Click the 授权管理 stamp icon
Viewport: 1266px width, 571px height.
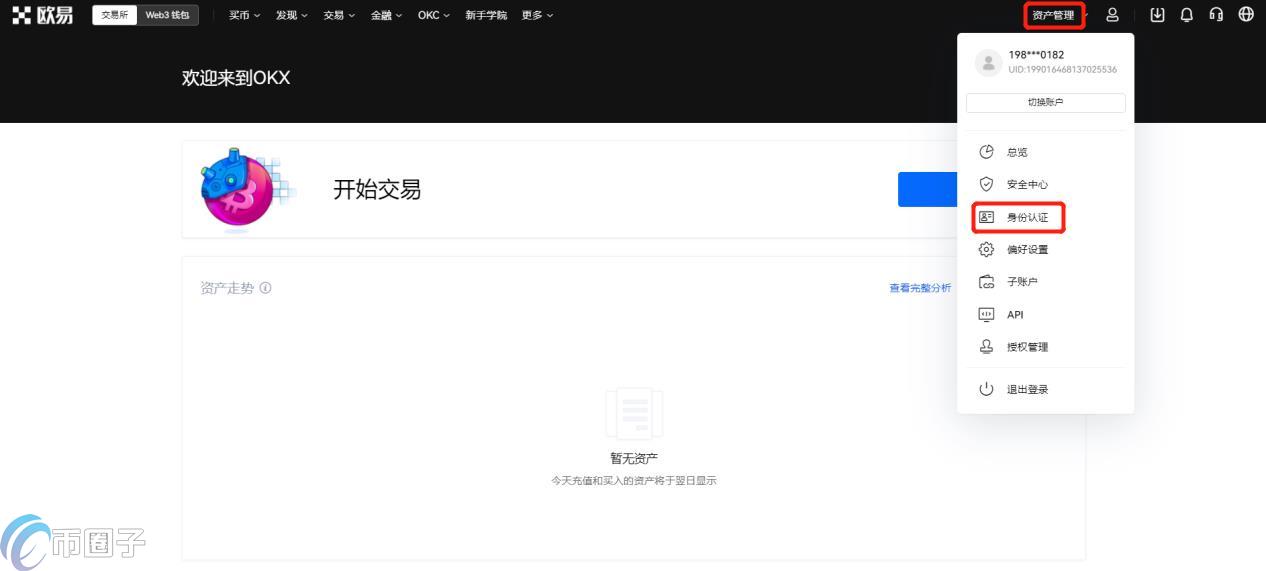(x=986, y=347)
